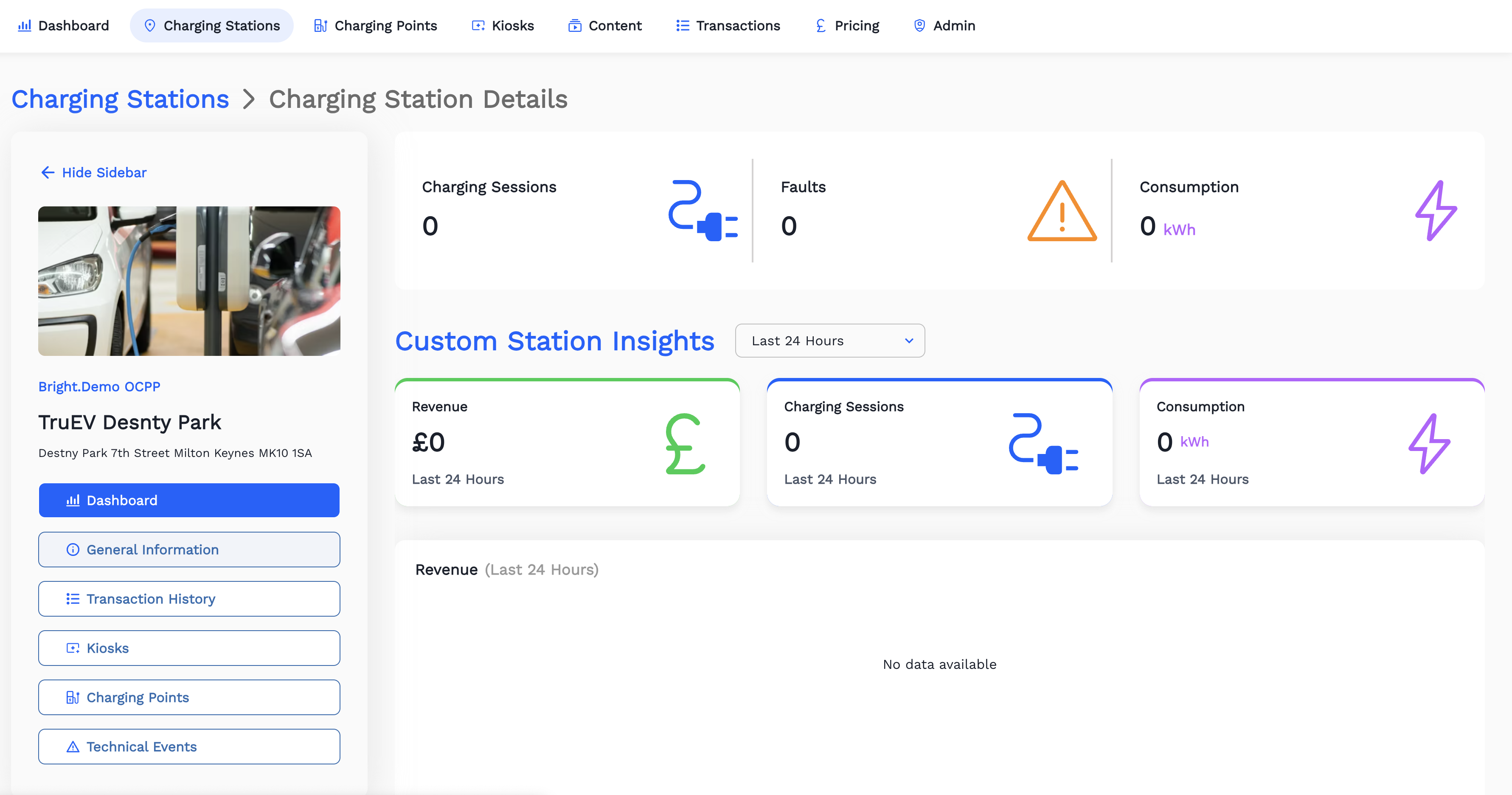Click the chevron arrow in time range dropdown

click(909, 341)
